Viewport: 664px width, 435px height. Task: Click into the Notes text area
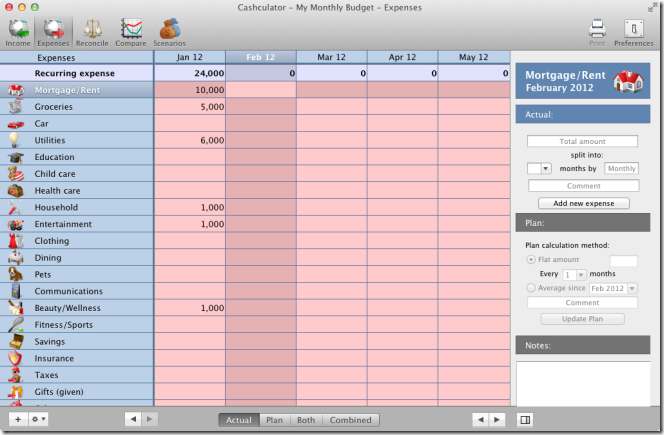(x=583, y=383)
